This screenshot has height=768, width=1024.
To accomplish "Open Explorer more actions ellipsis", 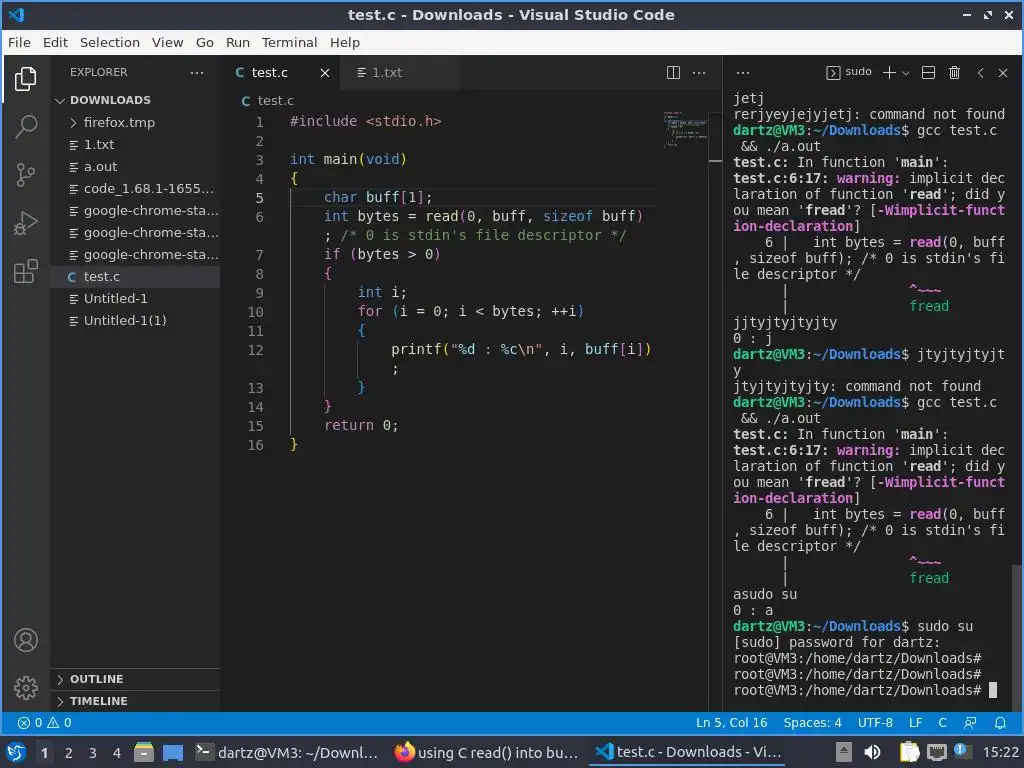I will pos(197,72).
